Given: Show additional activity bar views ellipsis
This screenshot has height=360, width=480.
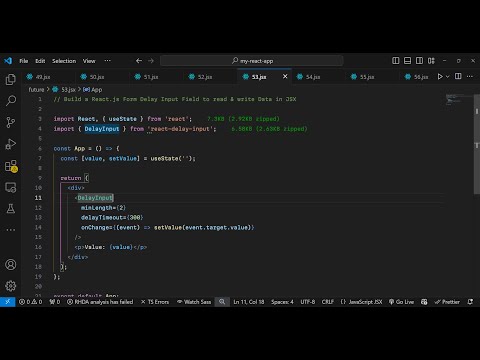Looking at the screenshot, I should [x=11, y=230].
